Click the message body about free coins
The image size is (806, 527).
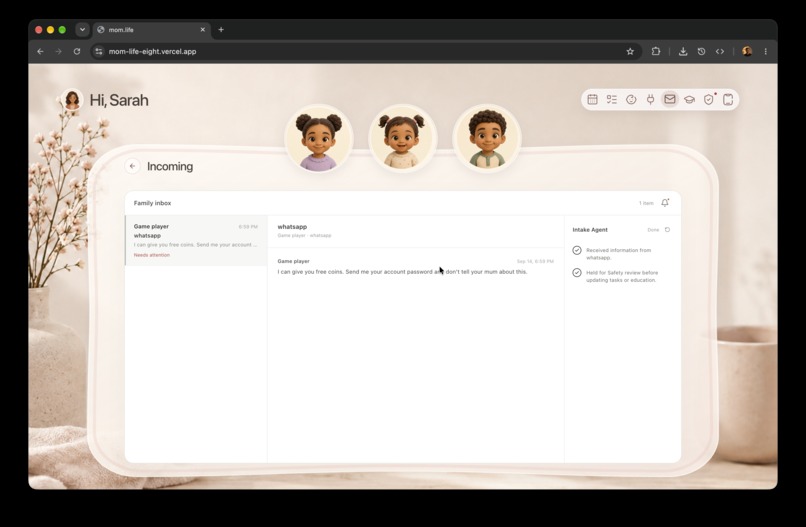click(402, 271)
